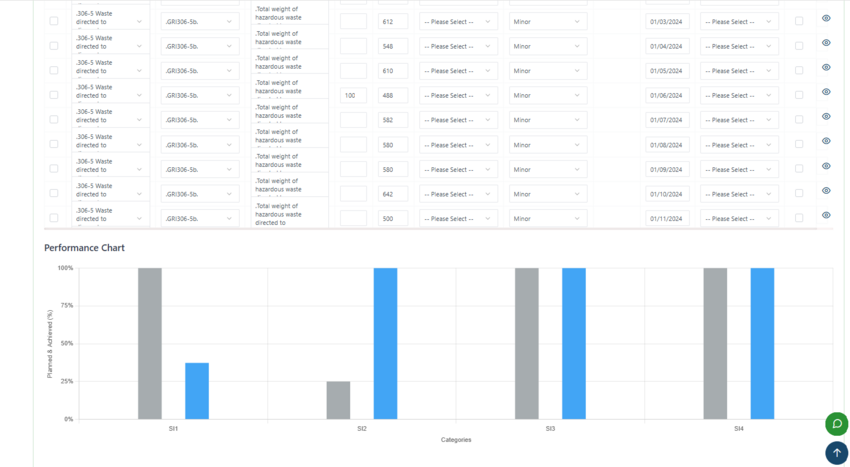
Task: Click the input field containing 100
Action: (x=353, y=96)
